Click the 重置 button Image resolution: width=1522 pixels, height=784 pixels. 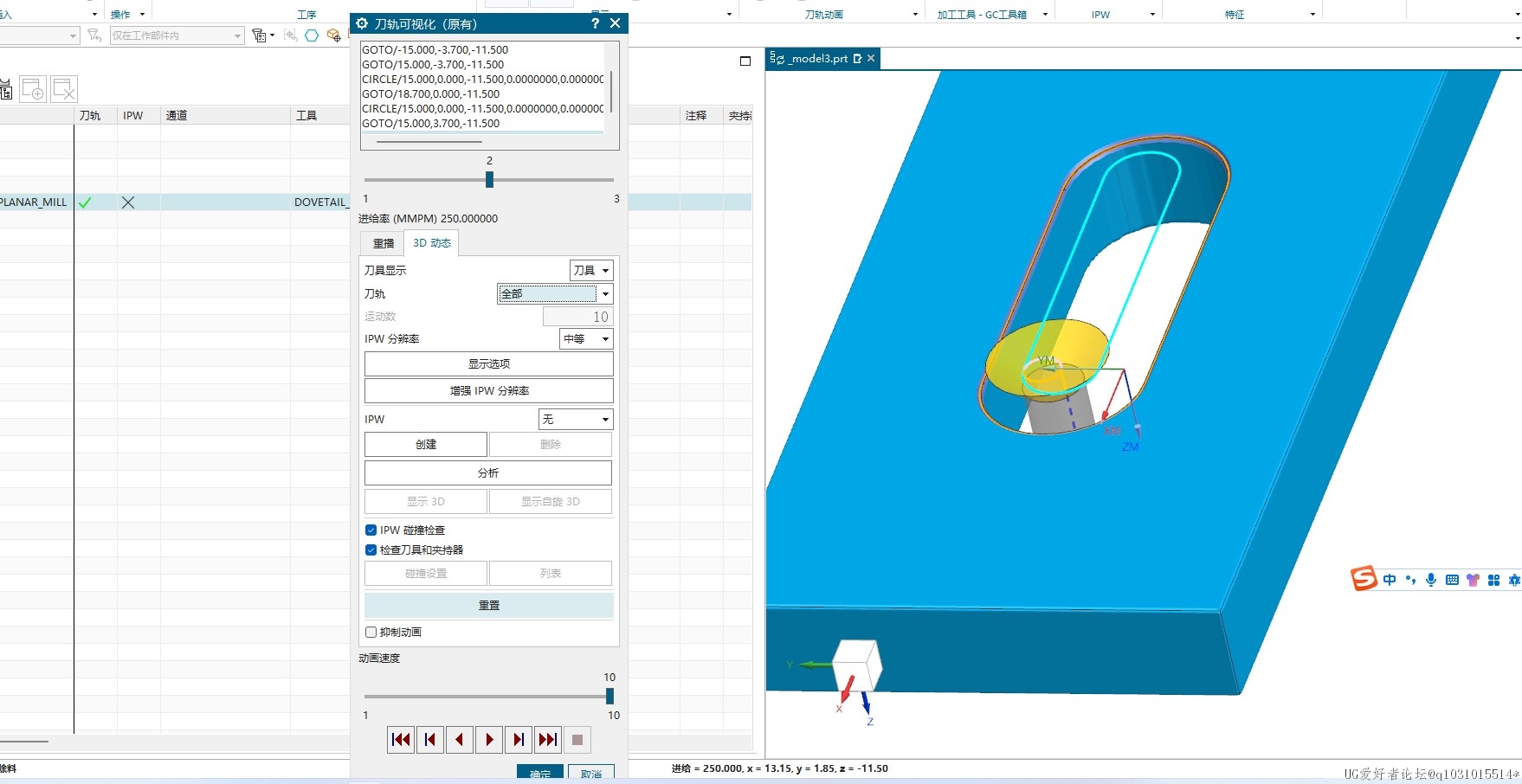(489, 605)
